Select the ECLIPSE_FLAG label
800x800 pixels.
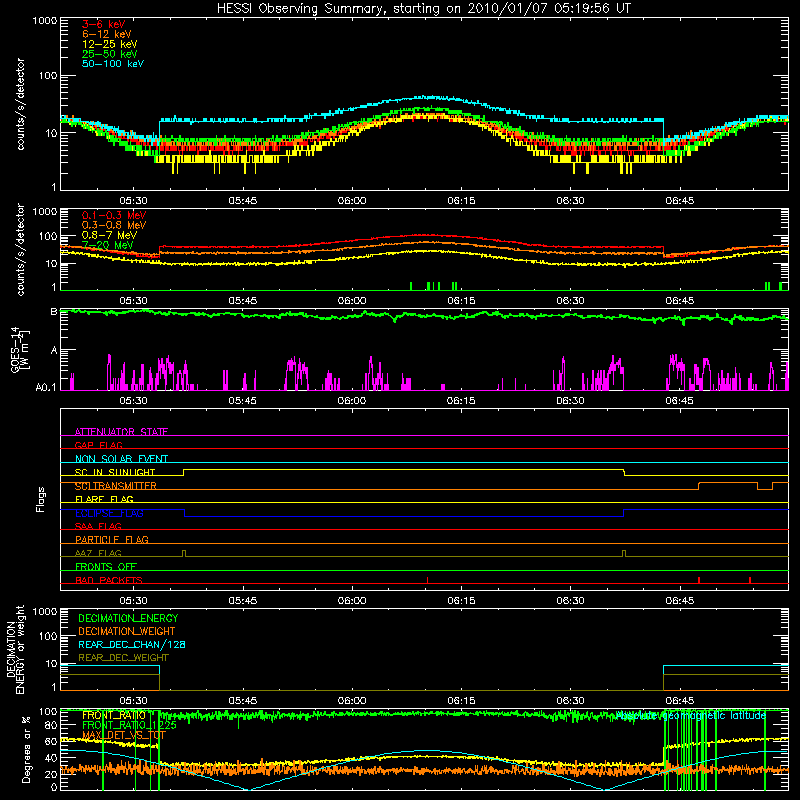(109, 513)
